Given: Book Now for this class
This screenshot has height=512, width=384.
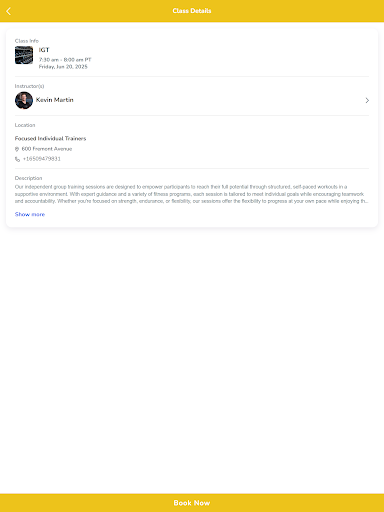Looking at the screenshot, I should click(x=192, y=503).
